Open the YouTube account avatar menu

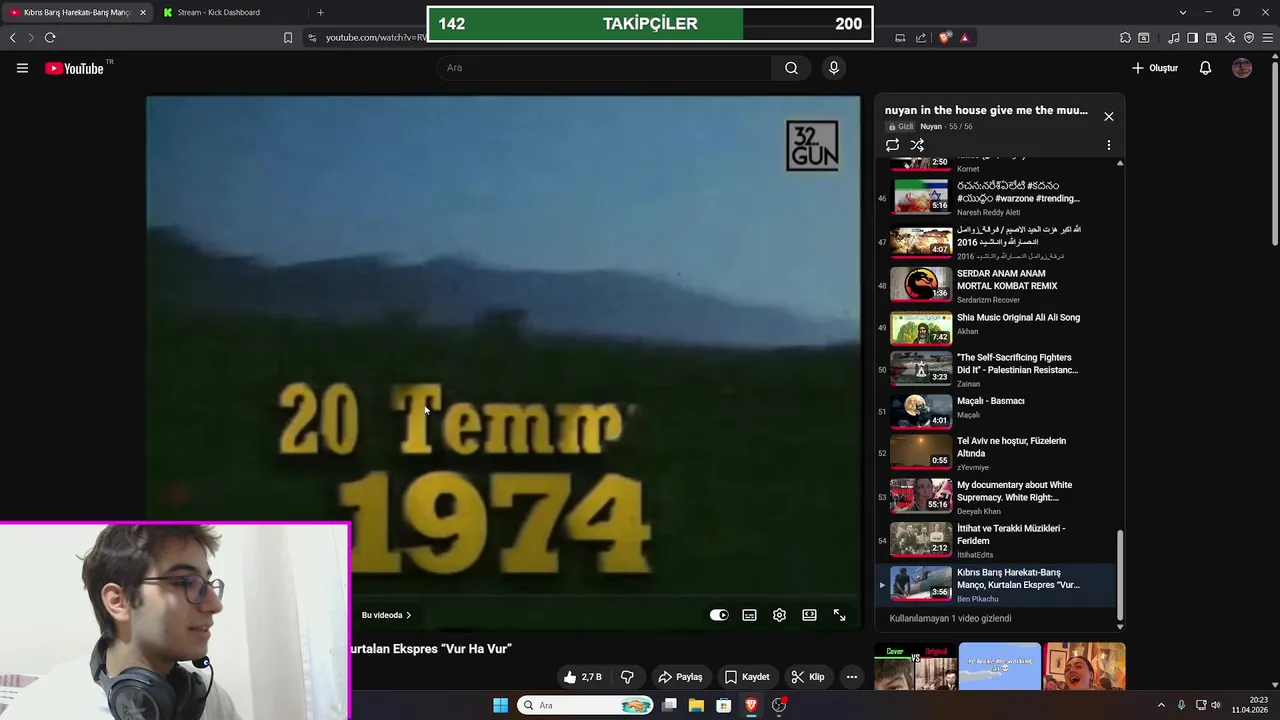1242,68
